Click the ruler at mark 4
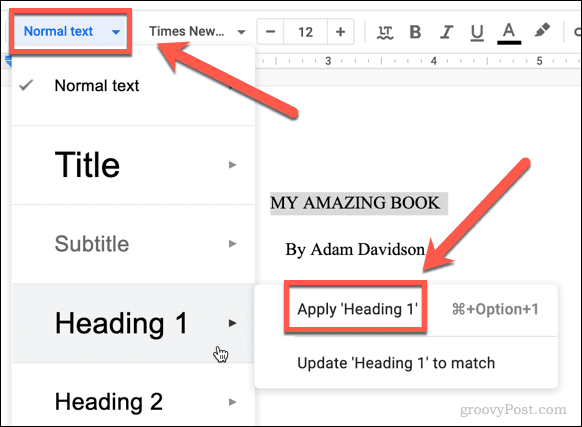 (x=434, y=61)
